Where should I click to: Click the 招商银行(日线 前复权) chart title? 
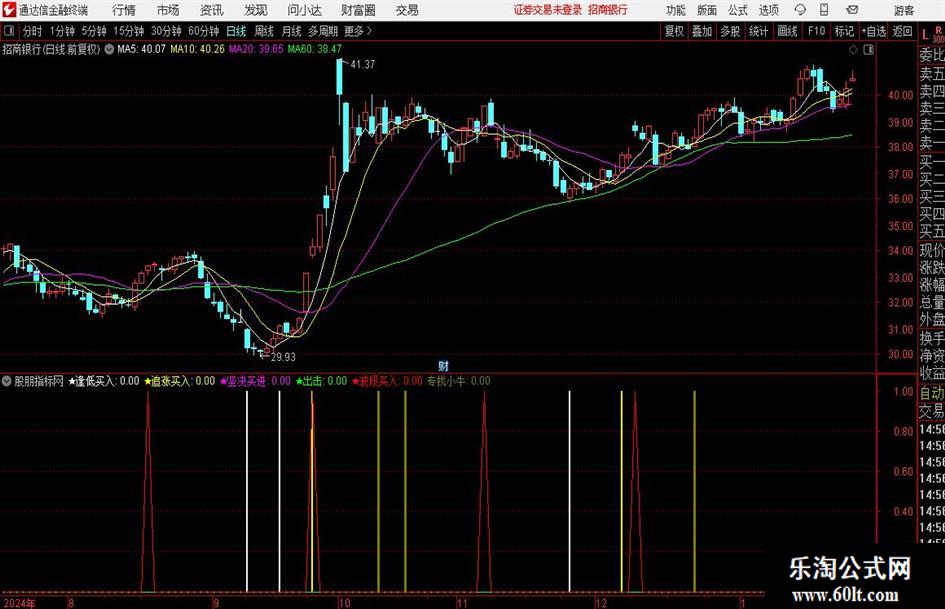pos(52,49)
